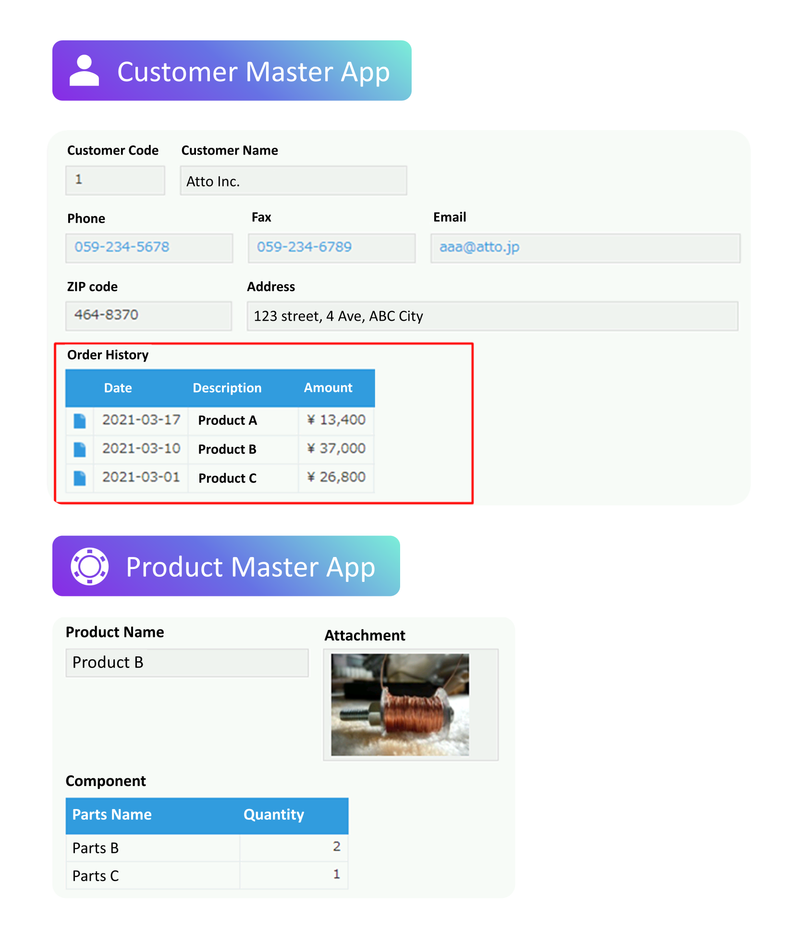This screenshot has width=800, height=938.
Task: Click the Product Name field Product B
Action: click(x=187, y=663)
